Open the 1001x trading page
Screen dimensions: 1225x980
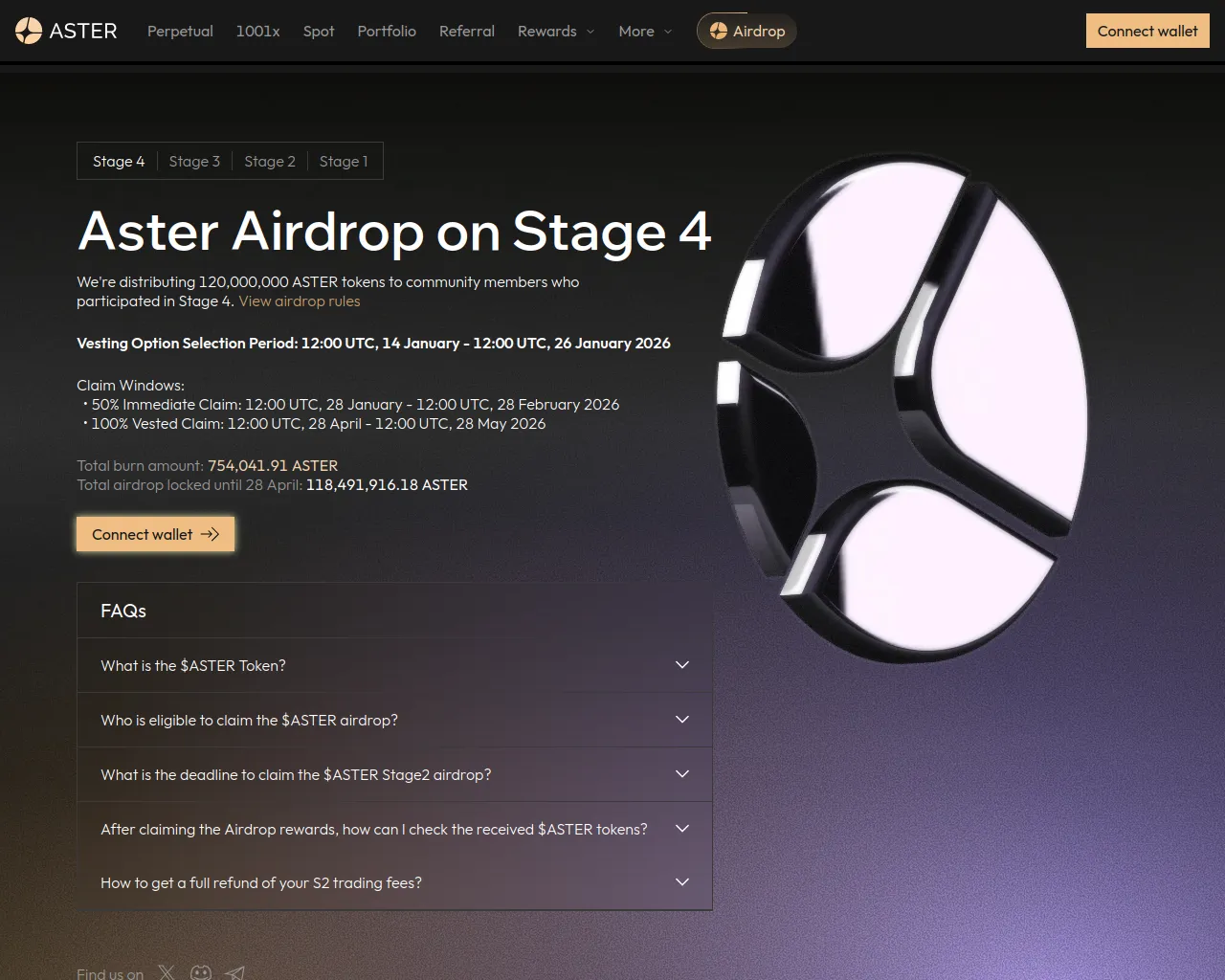[x=258, y=31]
